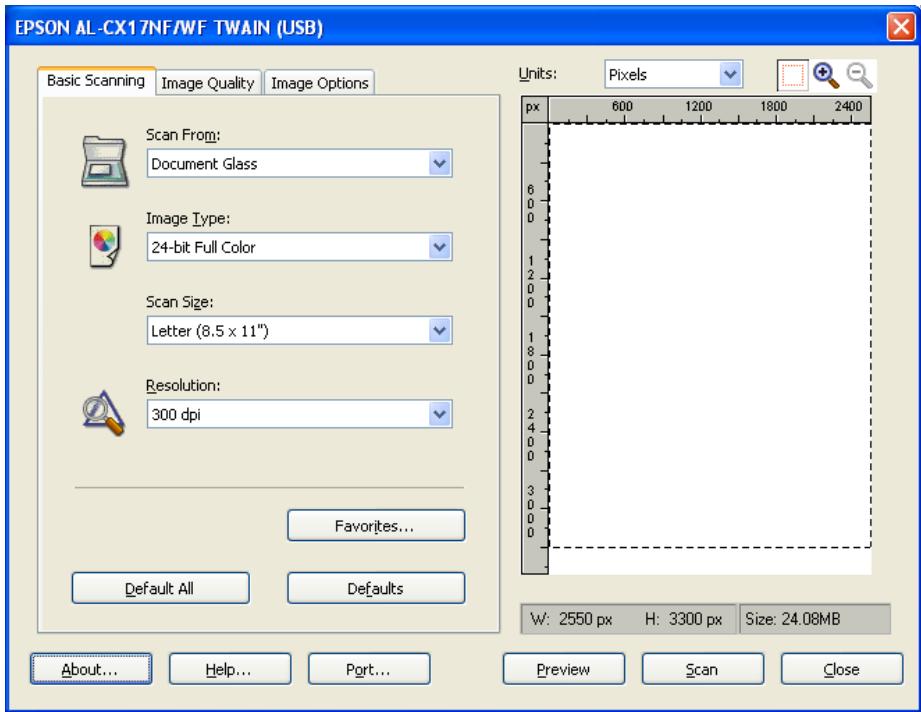Switch to the Basic Scanning tab

point(96,80)
